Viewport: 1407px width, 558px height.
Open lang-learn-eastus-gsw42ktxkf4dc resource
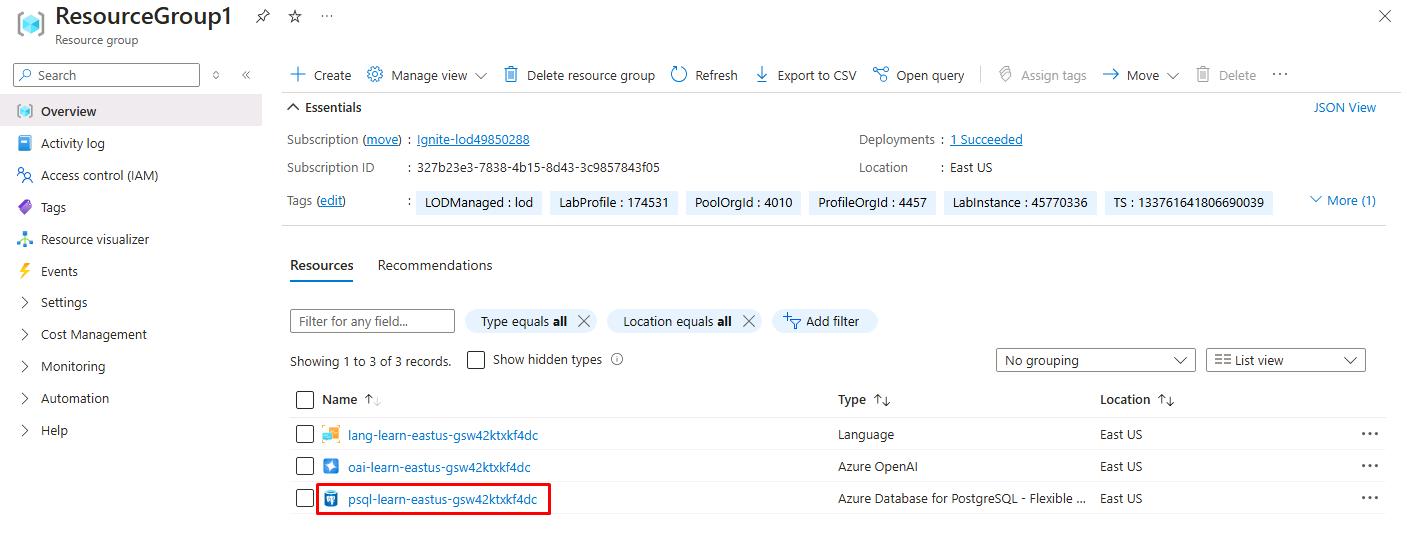coord(443,435)
